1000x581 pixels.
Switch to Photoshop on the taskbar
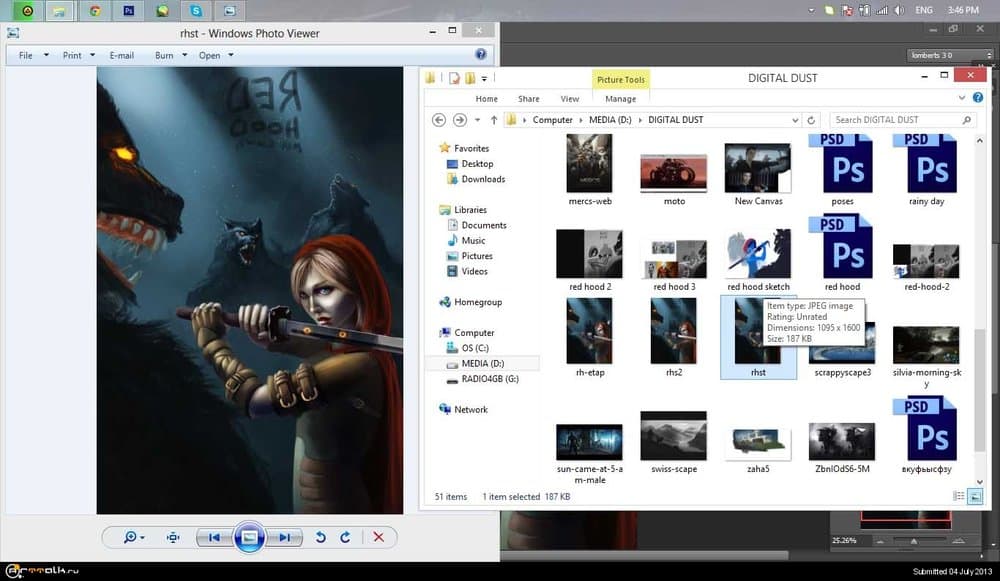pyautogui.click(x=129, y=10)
